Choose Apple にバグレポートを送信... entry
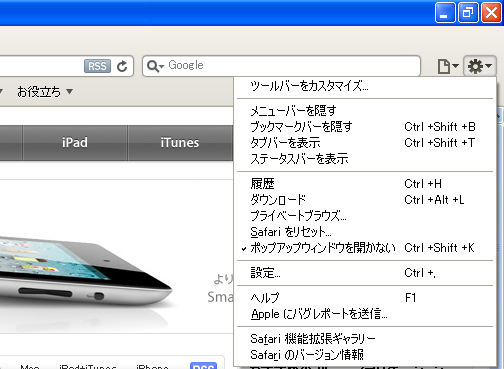Viewport: 504px width, 369px height. pos(364,314)
